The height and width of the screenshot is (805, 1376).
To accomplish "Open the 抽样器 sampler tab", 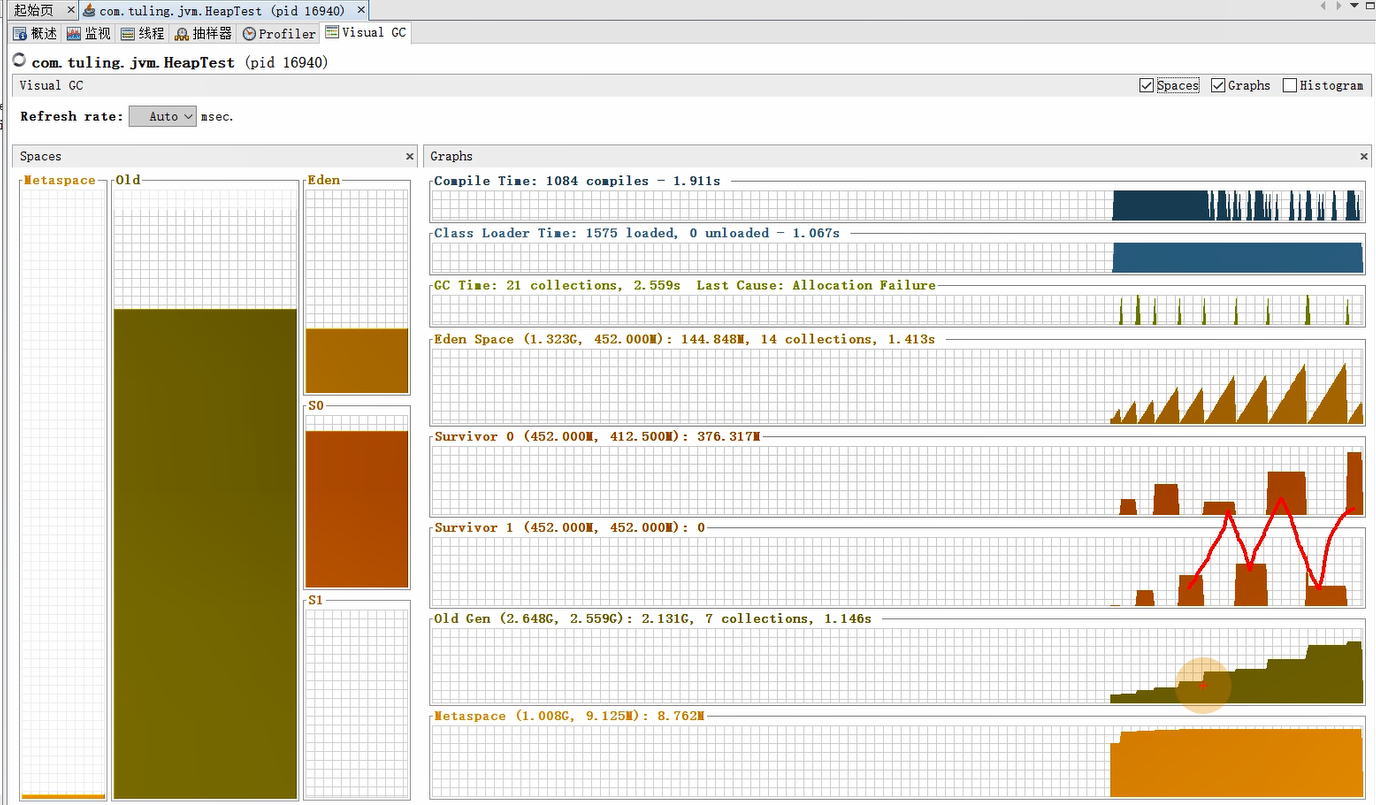I will [203, 33].
